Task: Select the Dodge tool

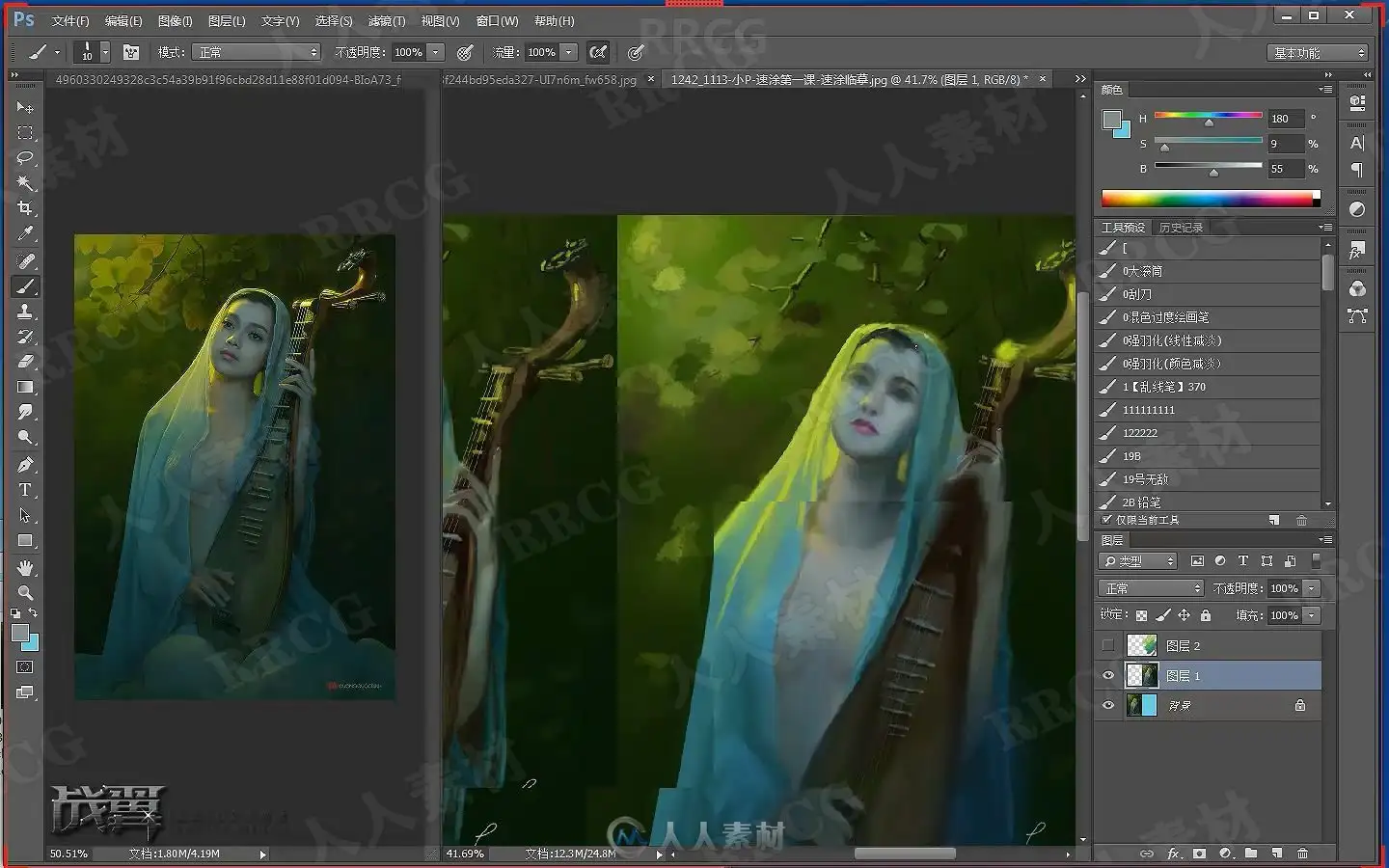Action: pos(25,437)
